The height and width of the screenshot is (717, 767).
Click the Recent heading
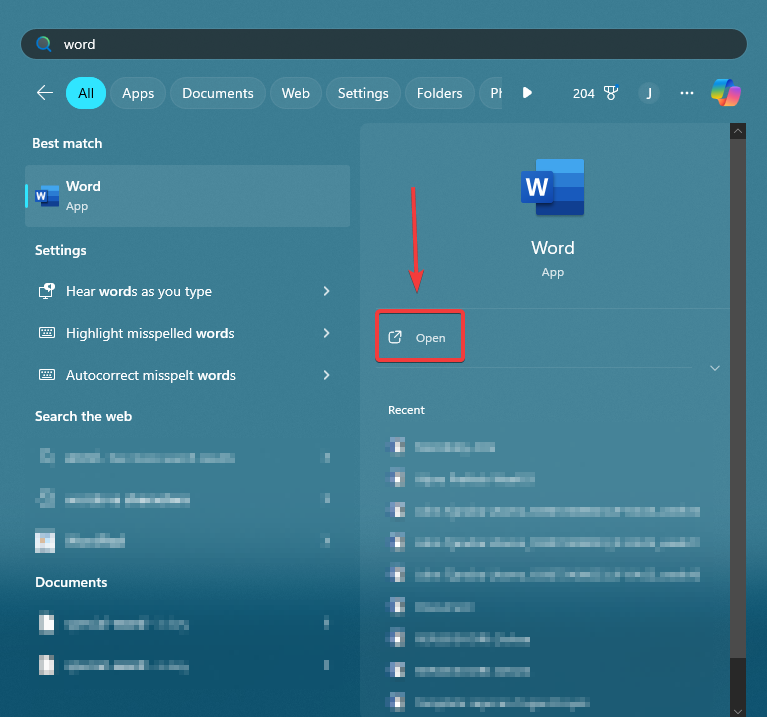[x=406, y=410]
